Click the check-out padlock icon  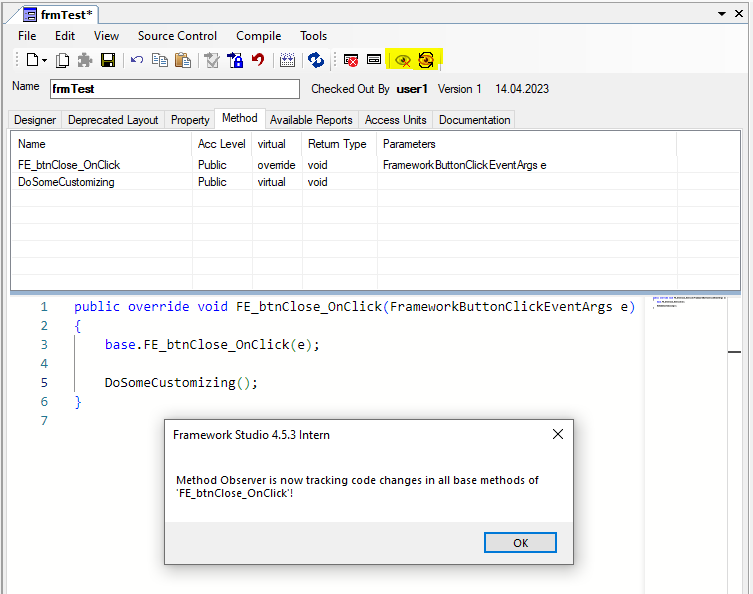[235, 60]
